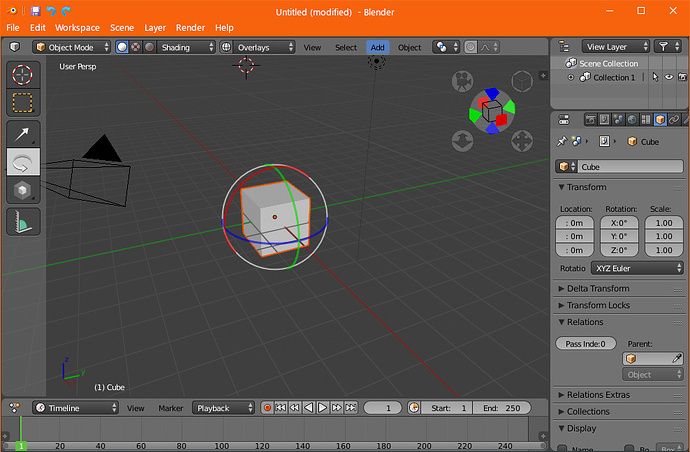This screenshot has height=452, width=690.
Task: Open the Select menu in viewport header
Action: click(x=345, y=47)
